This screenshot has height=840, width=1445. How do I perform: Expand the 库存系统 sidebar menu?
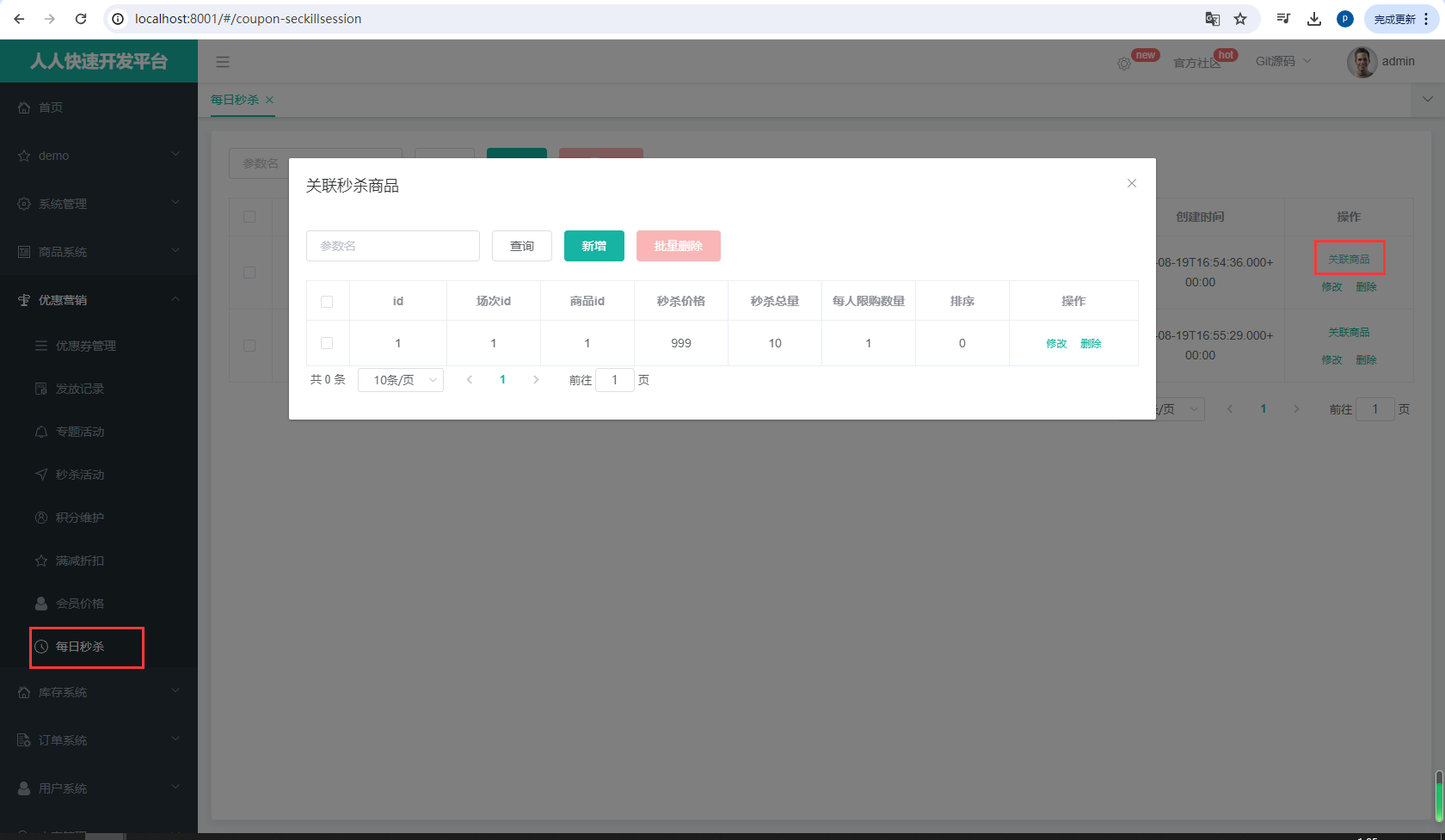coord(99,692)
